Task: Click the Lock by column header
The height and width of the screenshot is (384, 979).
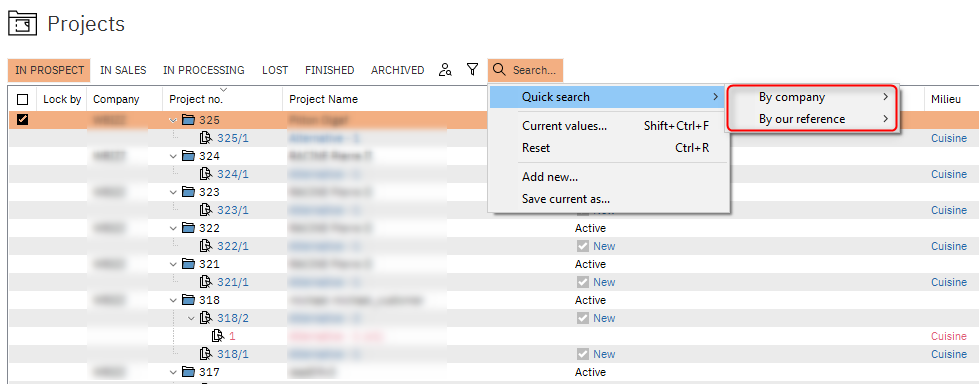Action: [x=62, y=99]
